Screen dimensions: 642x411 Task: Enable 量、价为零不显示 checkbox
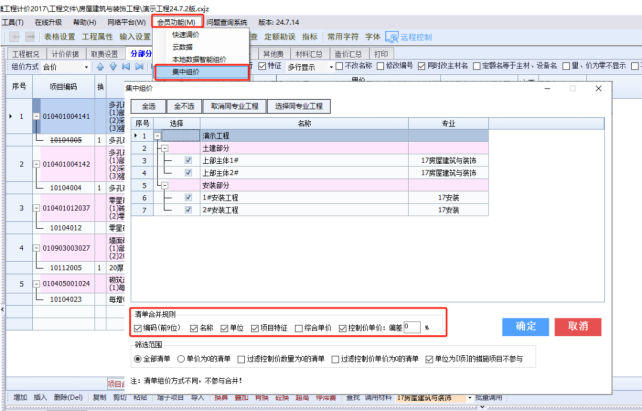[566, 66]
